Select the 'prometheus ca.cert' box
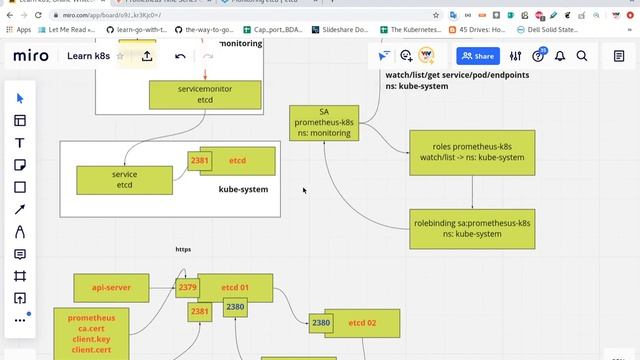The width and height of the screenshot is (640, 360). pyautogui.click(x=91, y=334)
